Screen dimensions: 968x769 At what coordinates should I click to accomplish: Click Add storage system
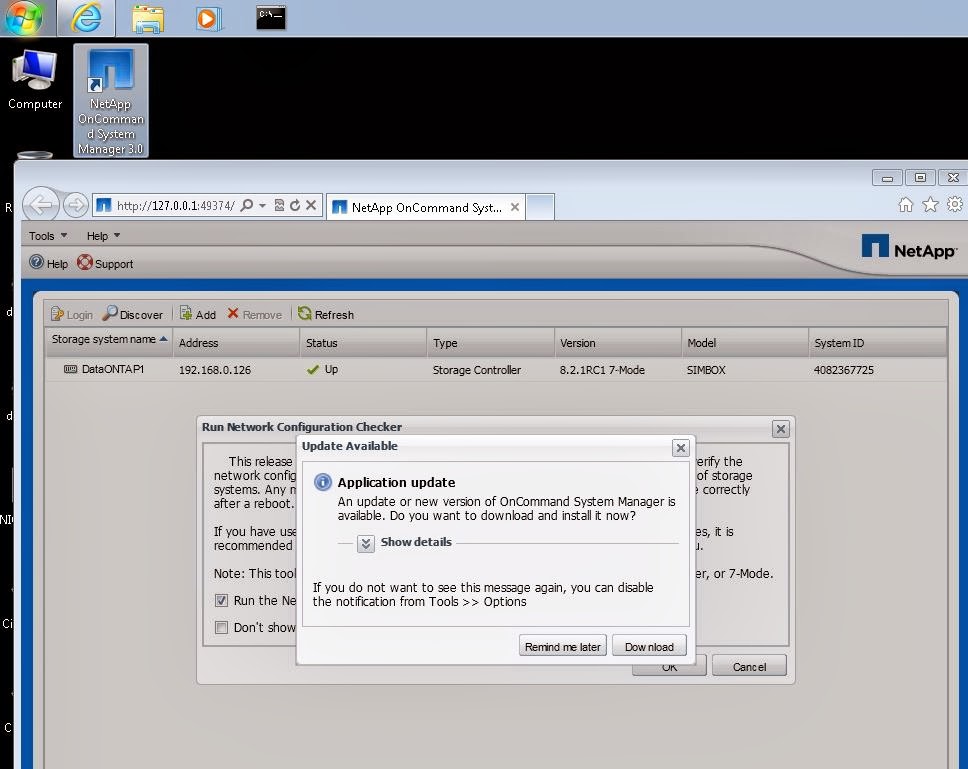(198, 314)
